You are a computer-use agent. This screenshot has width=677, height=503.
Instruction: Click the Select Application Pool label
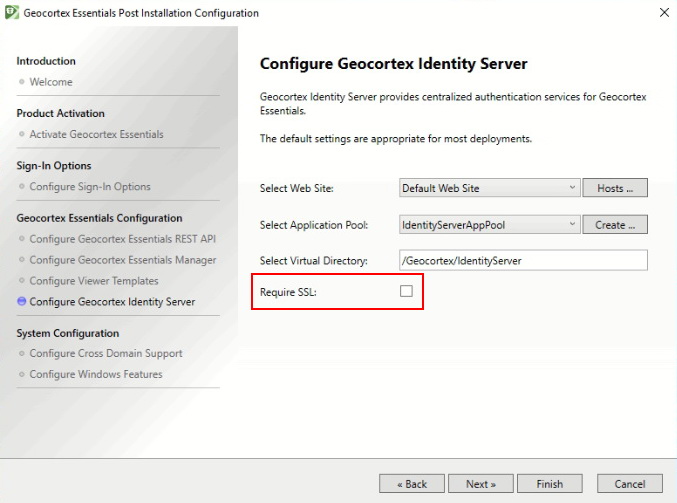point(314,225)
